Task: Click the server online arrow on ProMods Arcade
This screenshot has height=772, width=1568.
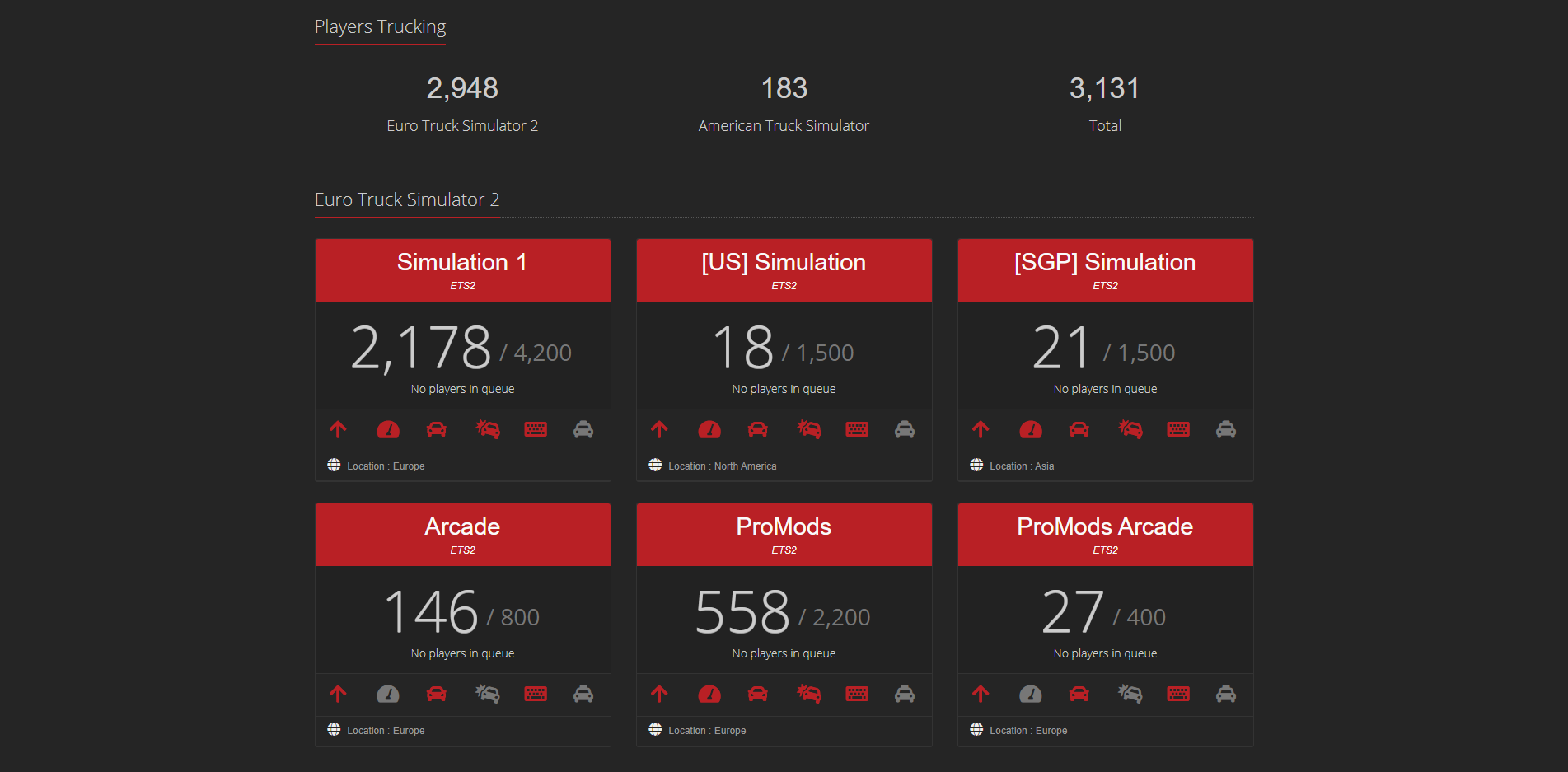Action: 981,694
